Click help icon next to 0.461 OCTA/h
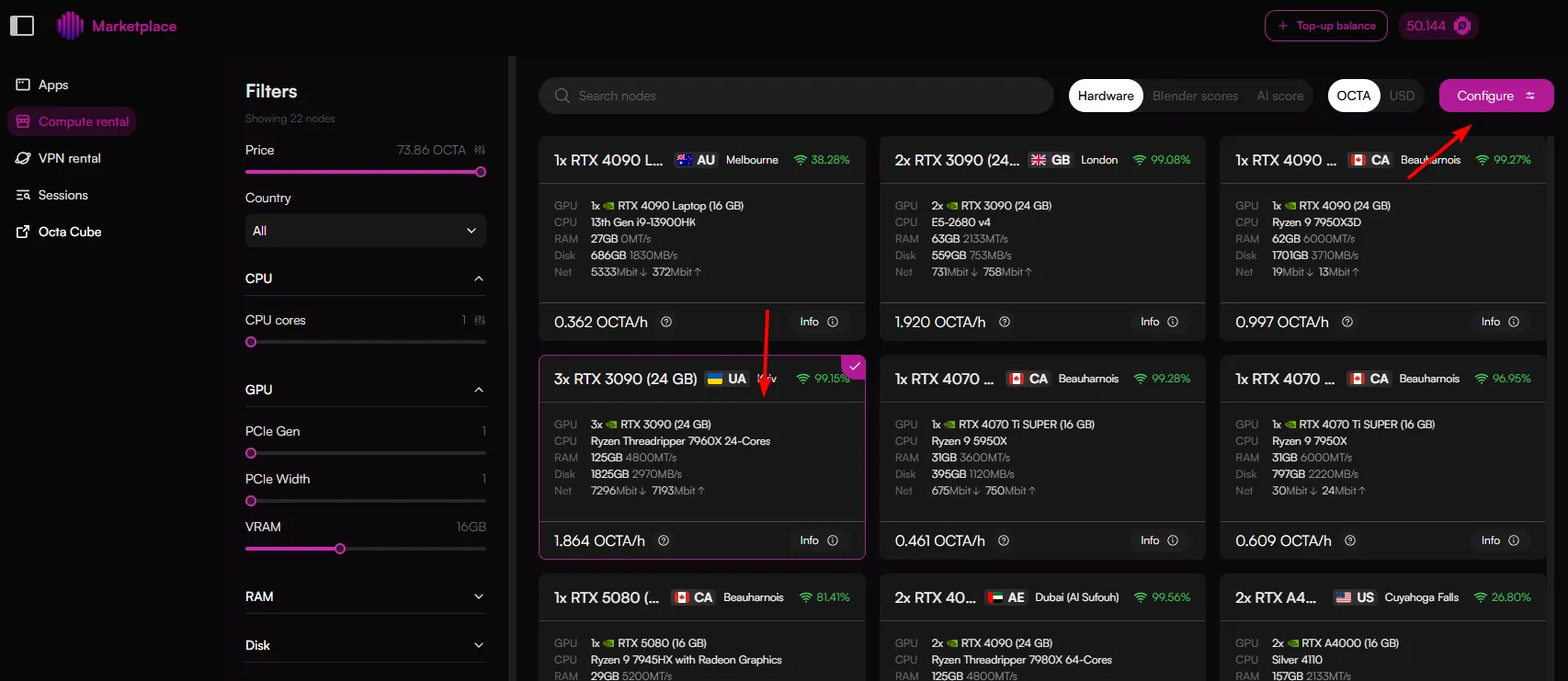Viewport: 1568px width, 681px height. click(x=1004, y=540)
